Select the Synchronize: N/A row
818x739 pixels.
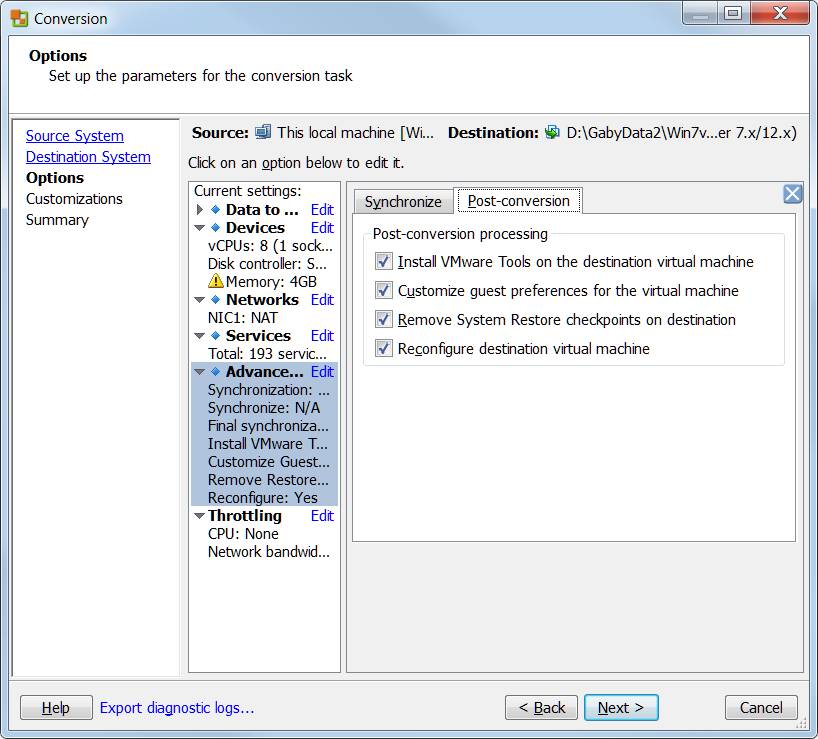[264, 408]
